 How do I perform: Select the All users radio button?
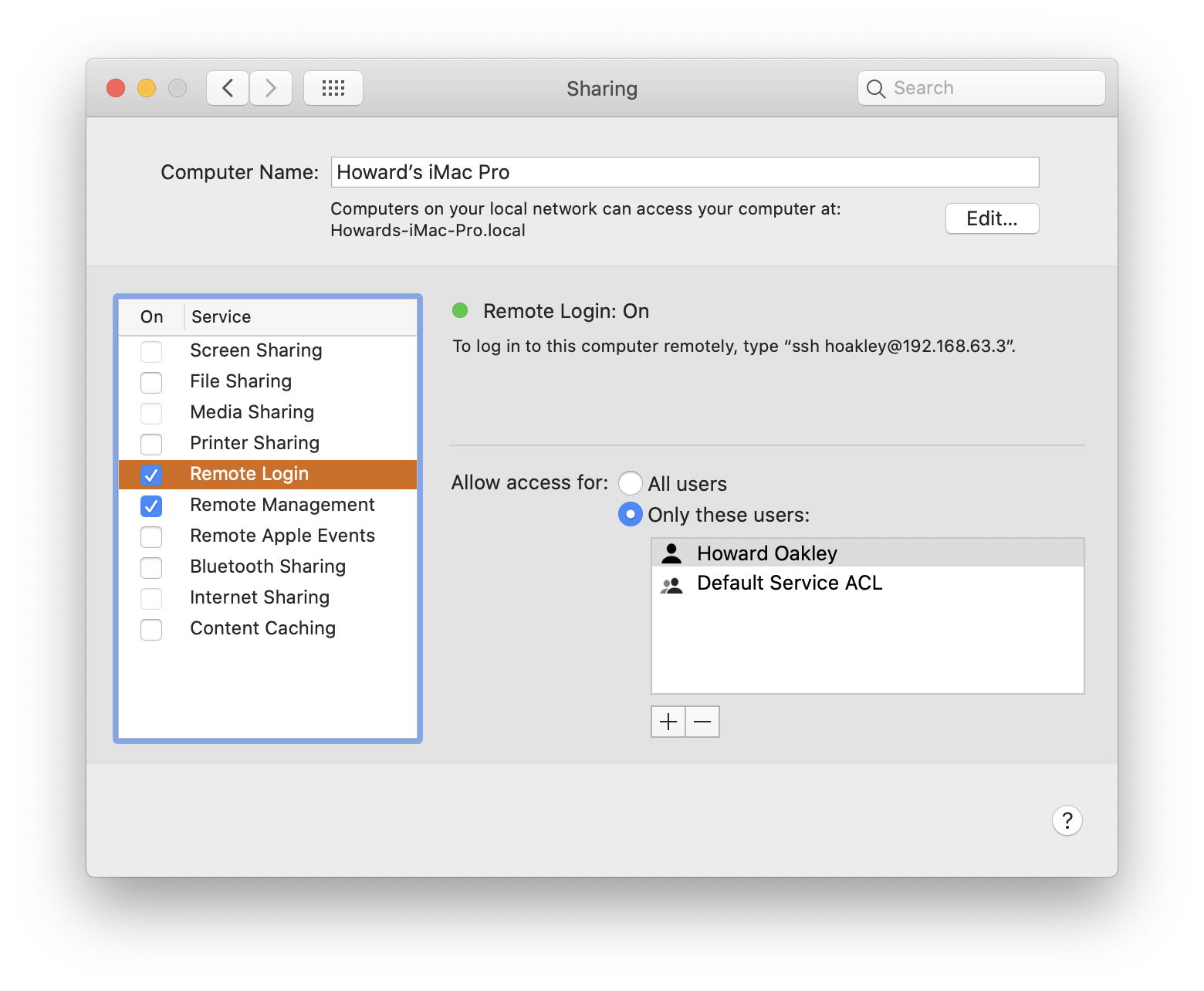click(631, 484)
